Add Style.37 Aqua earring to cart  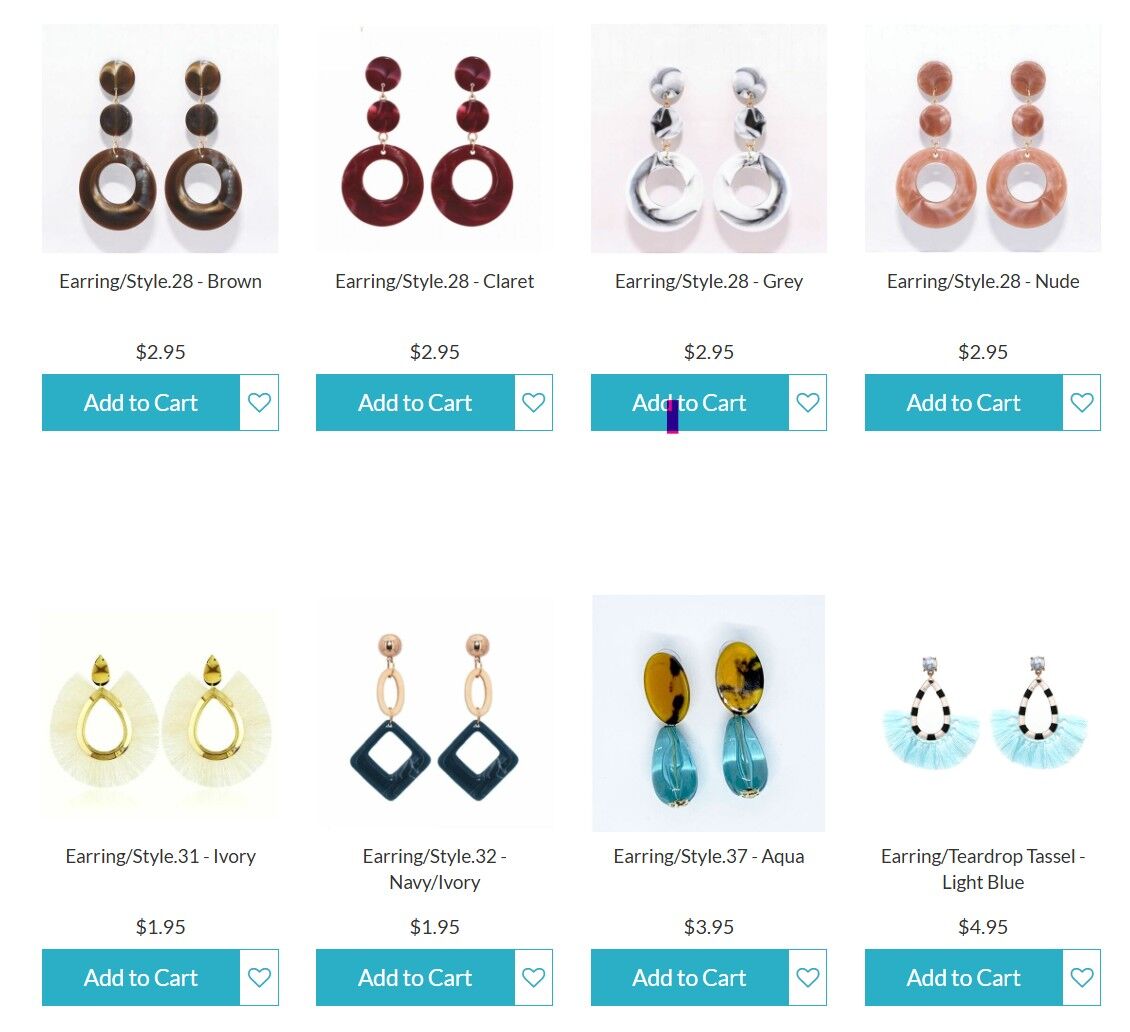(x=690, y=977)
